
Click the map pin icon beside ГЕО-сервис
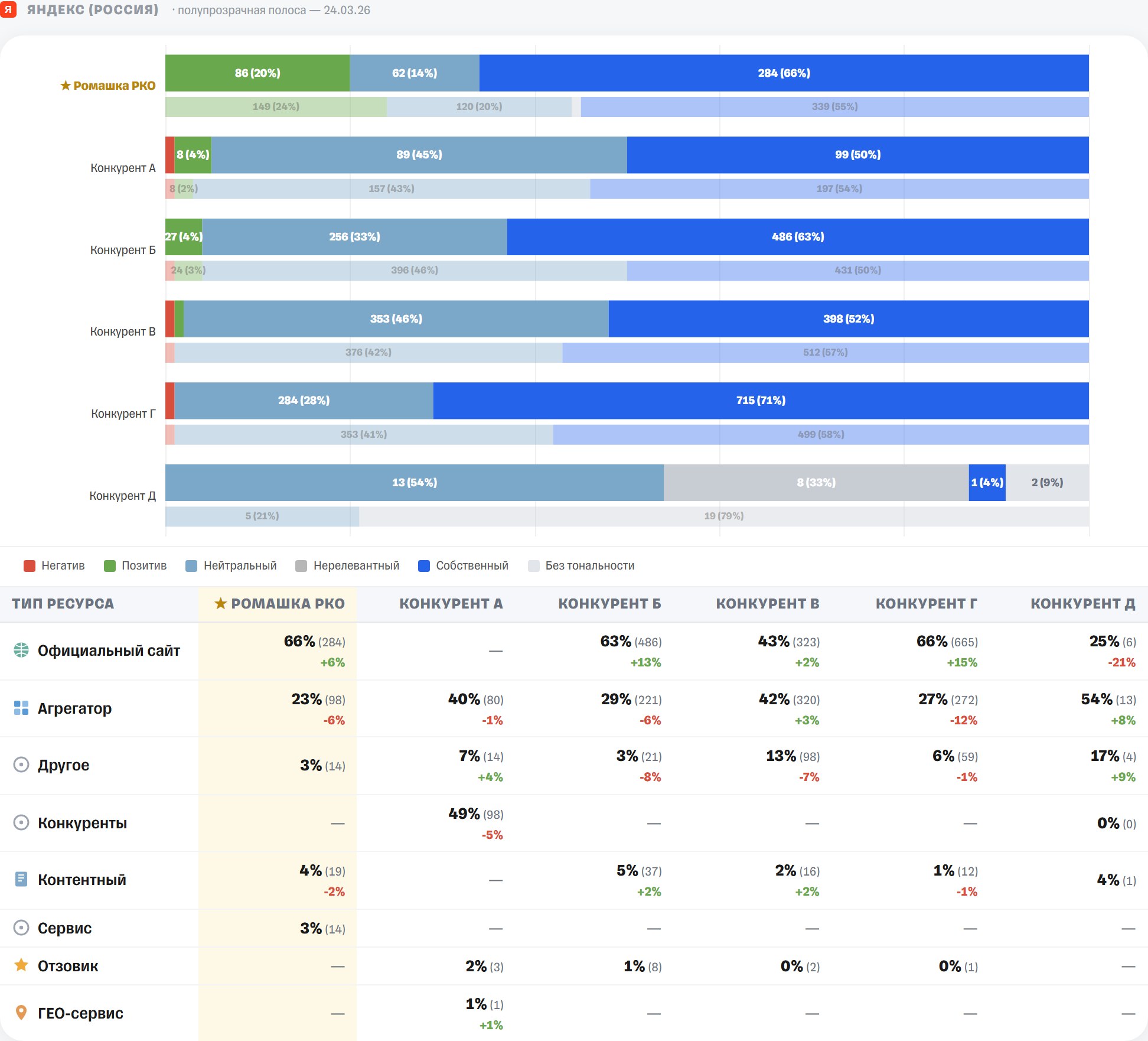[x=21, y=1013]
